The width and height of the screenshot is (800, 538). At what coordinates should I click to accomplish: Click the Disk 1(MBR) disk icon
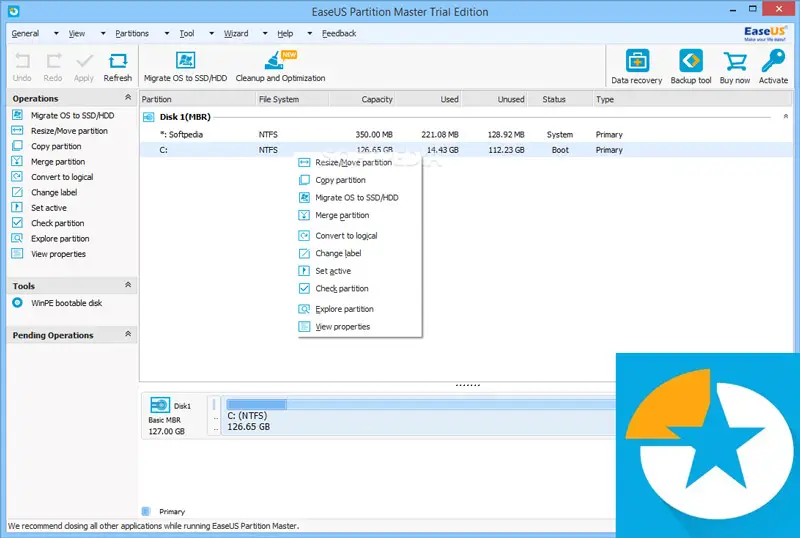pos(148,117)
